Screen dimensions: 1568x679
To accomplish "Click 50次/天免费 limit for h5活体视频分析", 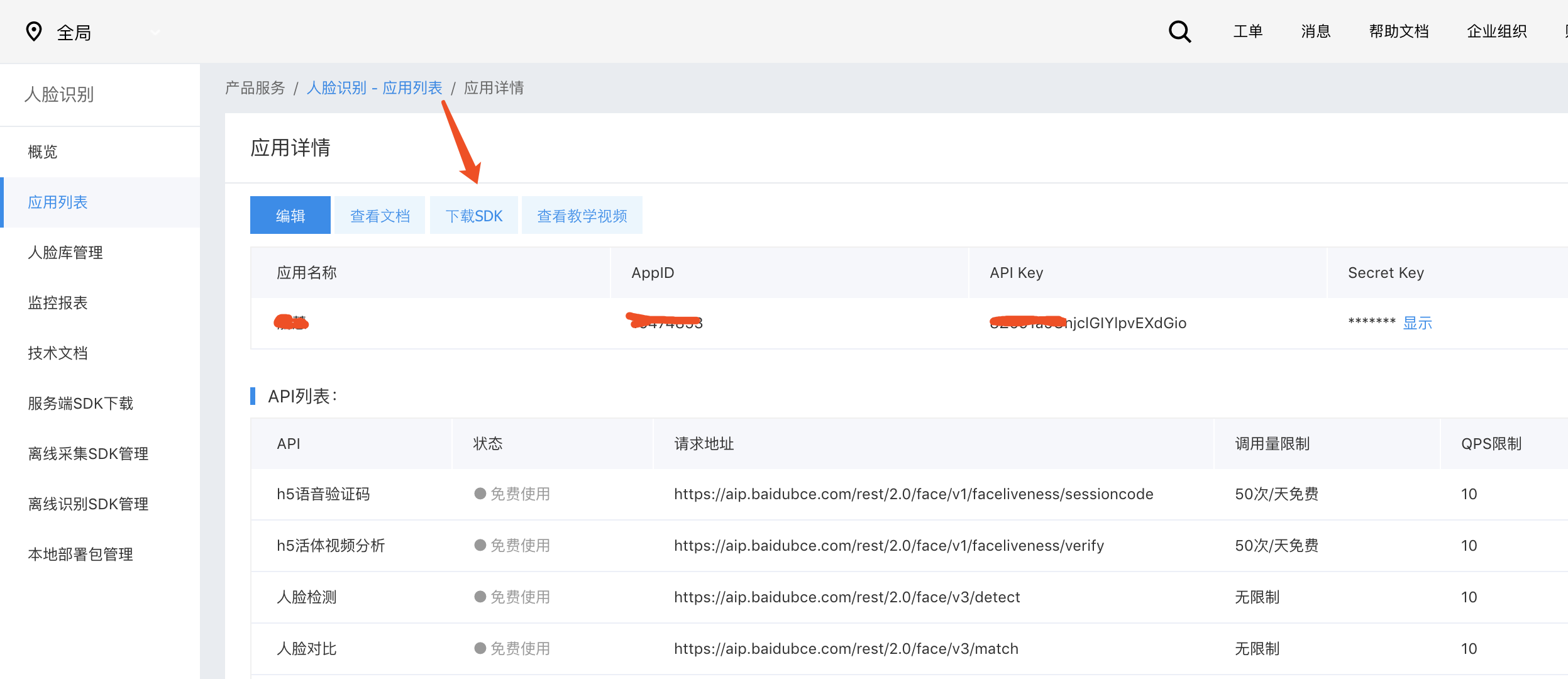I will point(1276,546).
